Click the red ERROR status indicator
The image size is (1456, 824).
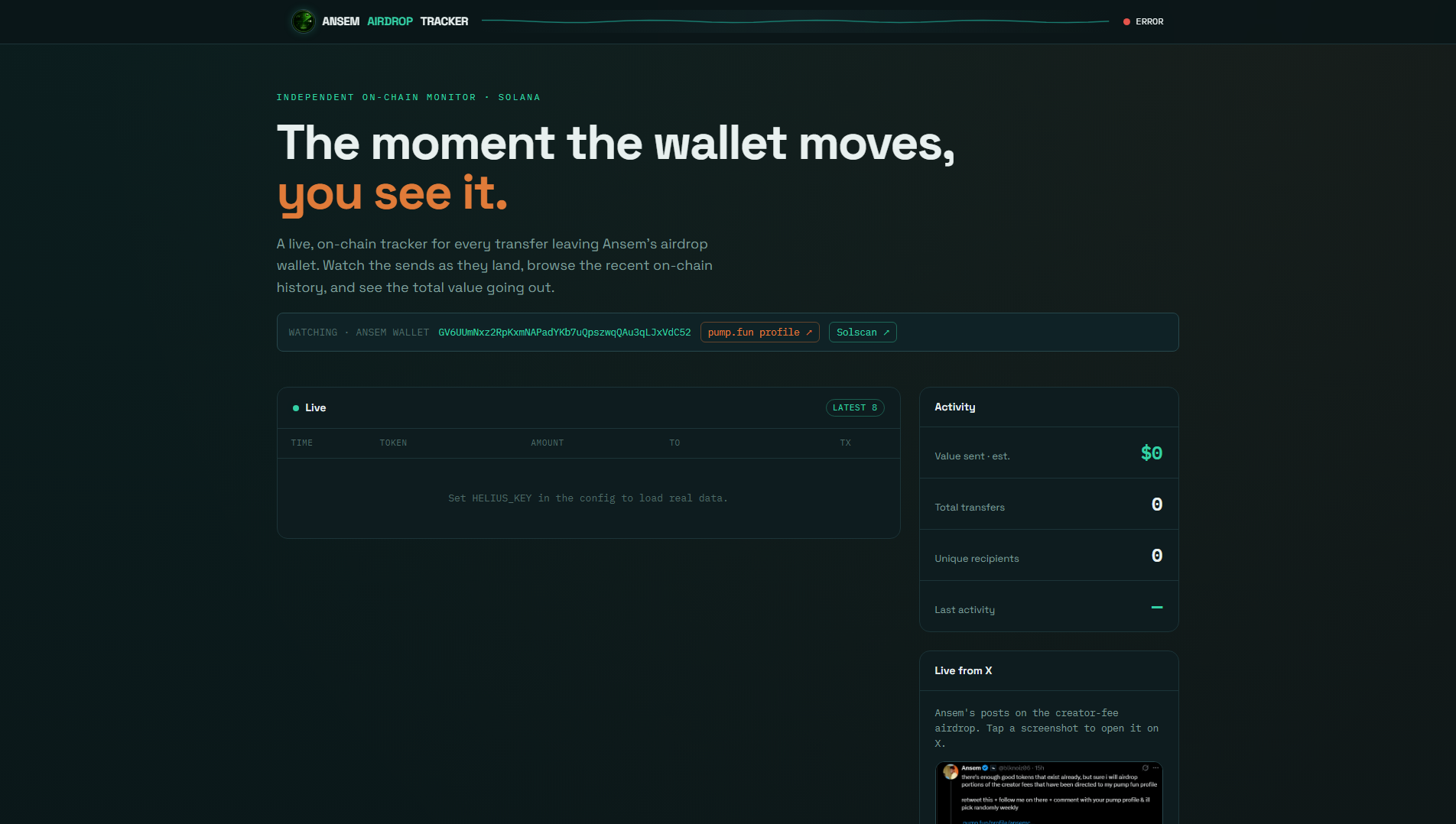1143,21
